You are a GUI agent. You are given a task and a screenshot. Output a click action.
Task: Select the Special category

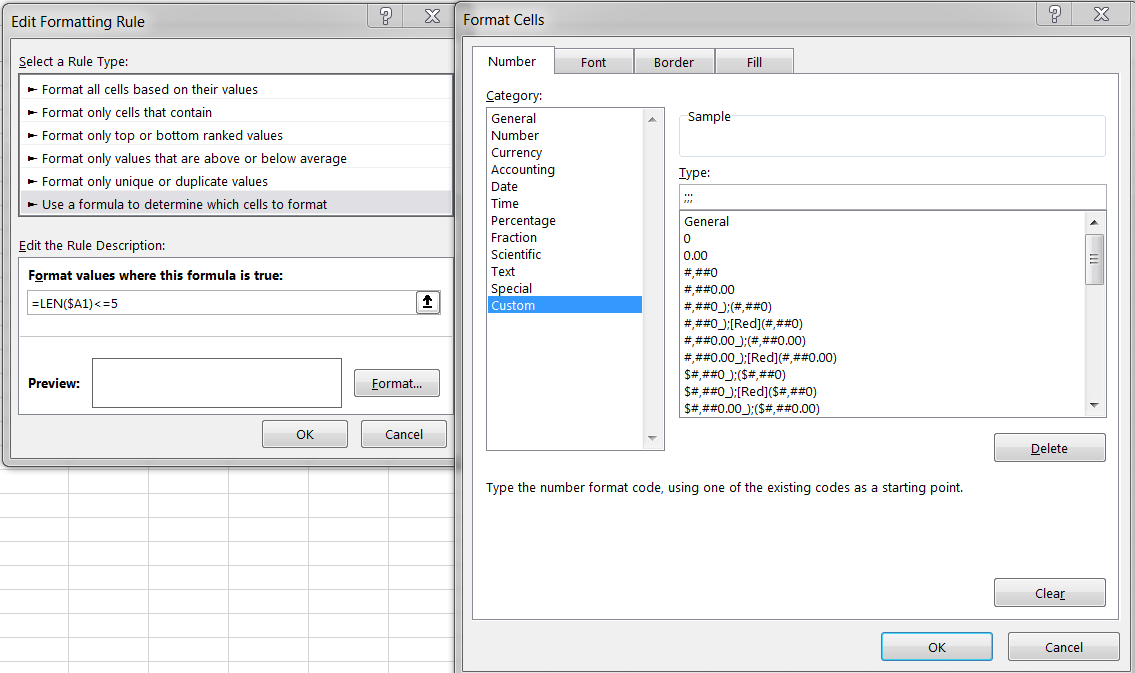tap(565, 289)
